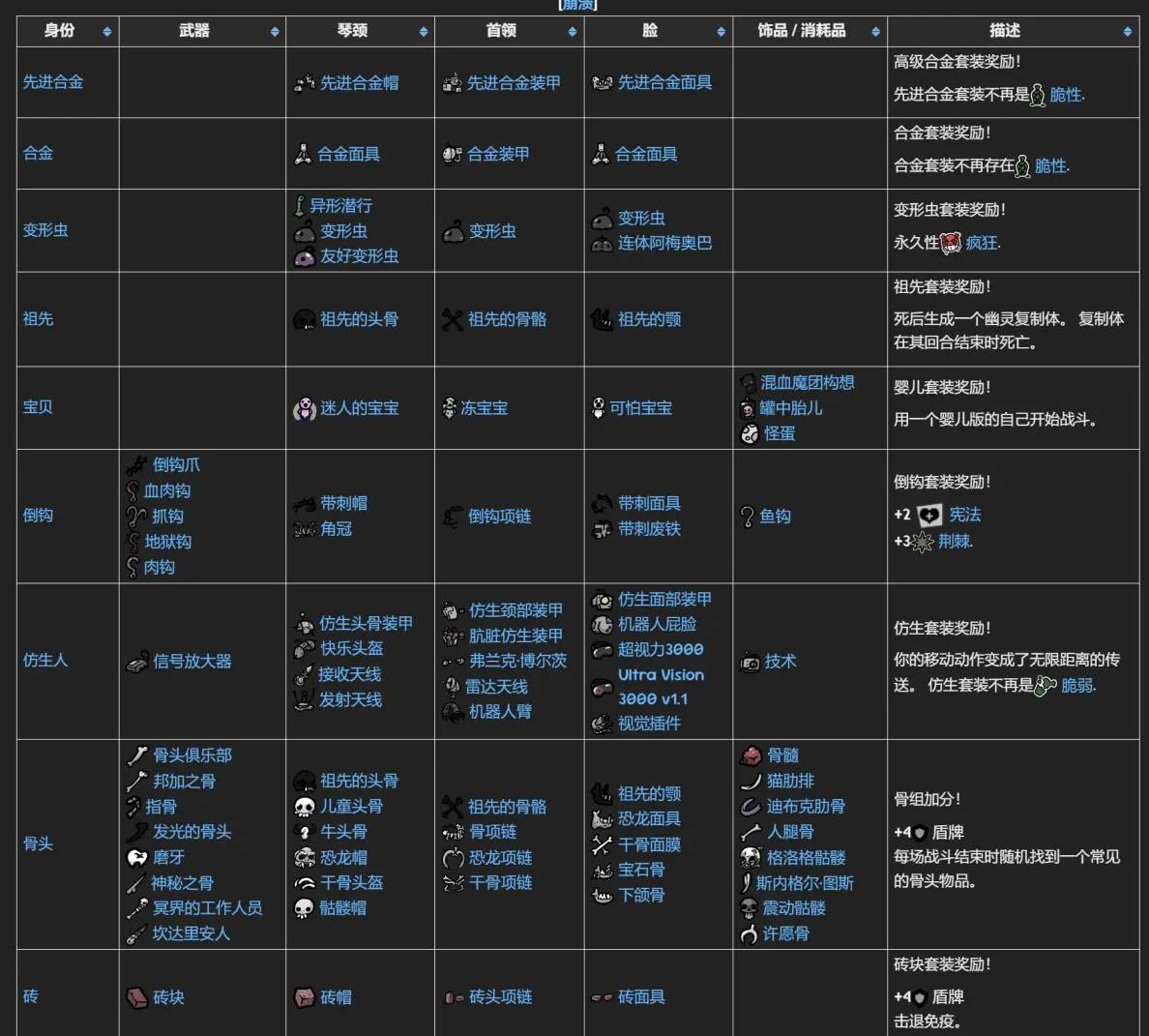Click the 儿童头骨 skull icon
This screenshot has height=1036, width=1149.
304,808
